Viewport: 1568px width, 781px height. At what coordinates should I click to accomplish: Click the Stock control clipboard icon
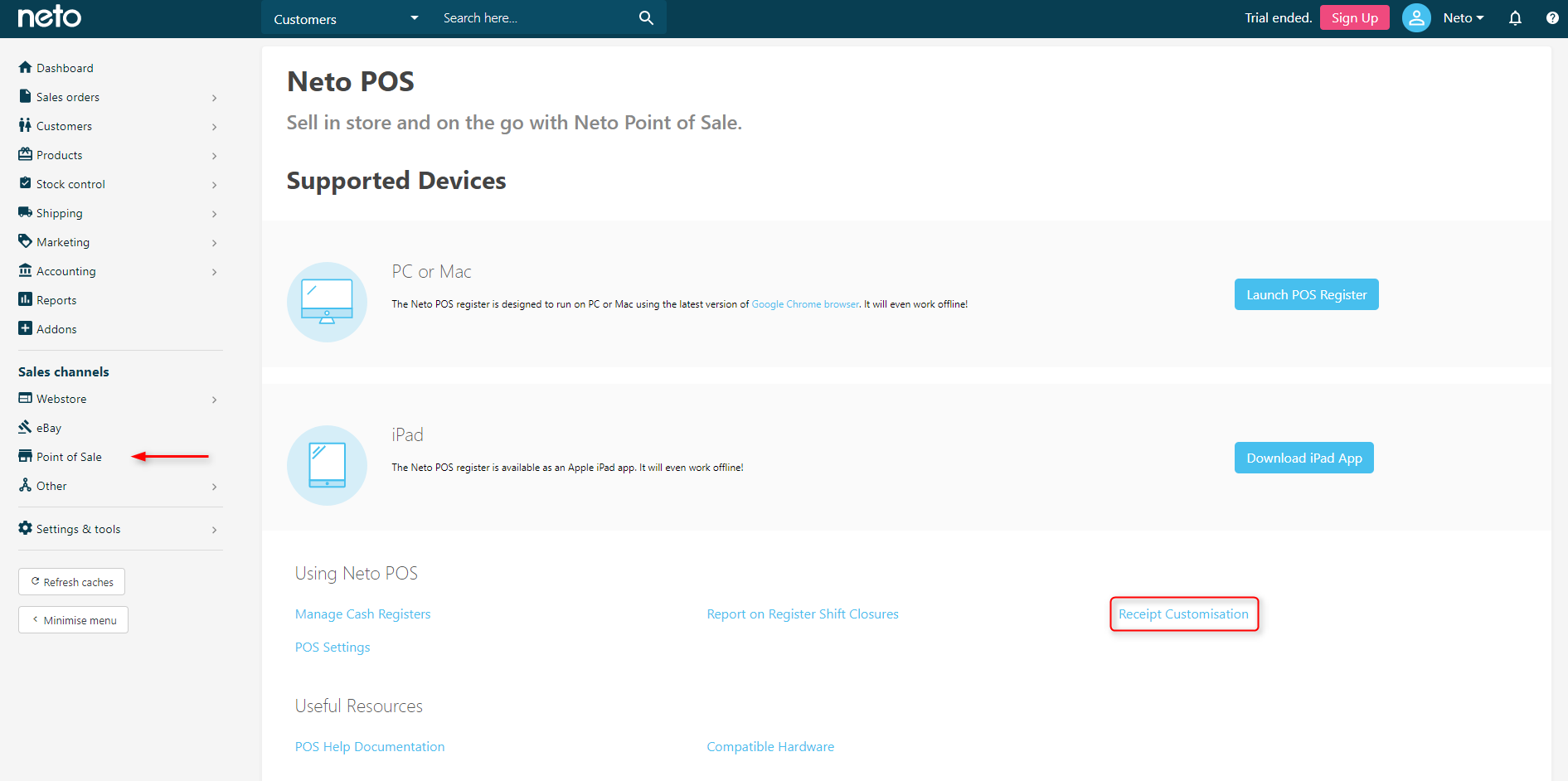(x=25, y=183)
